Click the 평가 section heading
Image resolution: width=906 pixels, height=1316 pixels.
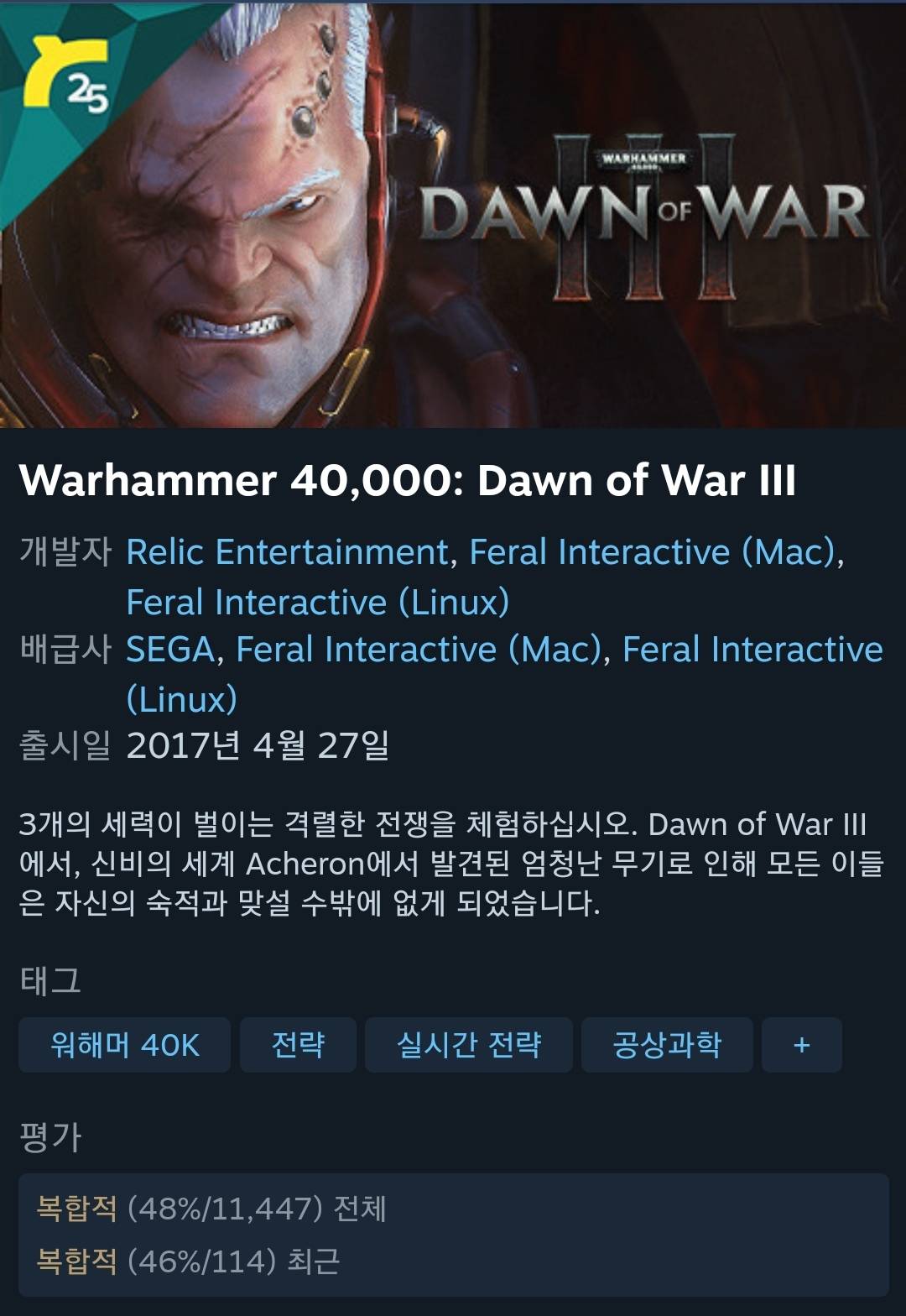tap(50, 1137)
